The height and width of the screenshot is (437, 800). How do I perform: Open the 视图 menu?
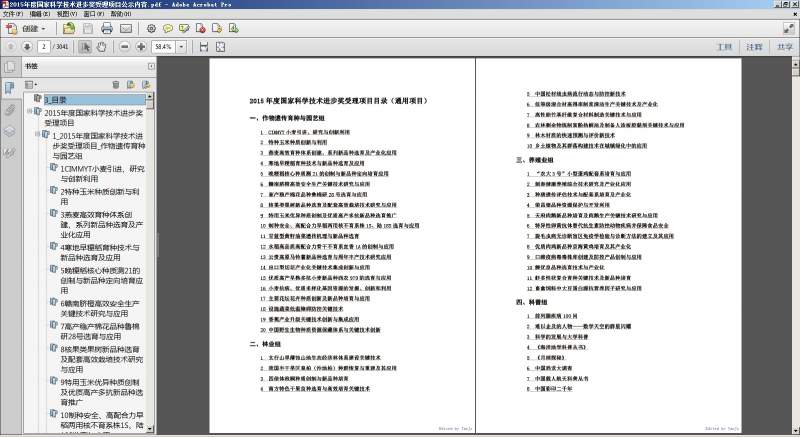[x=66, y=14]
